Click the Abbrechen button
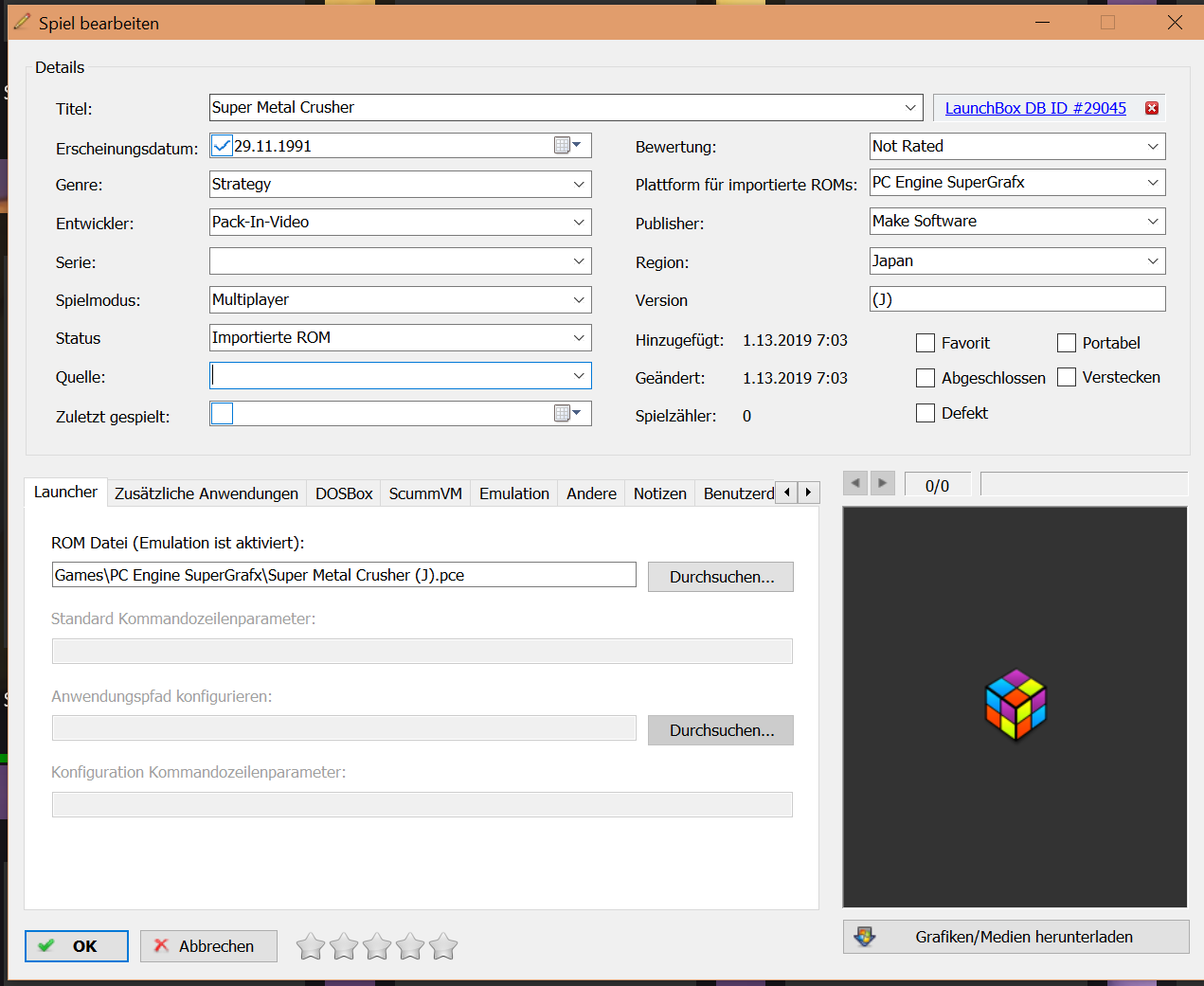The height and width of the screenshot is (986, 1204). 208,946
